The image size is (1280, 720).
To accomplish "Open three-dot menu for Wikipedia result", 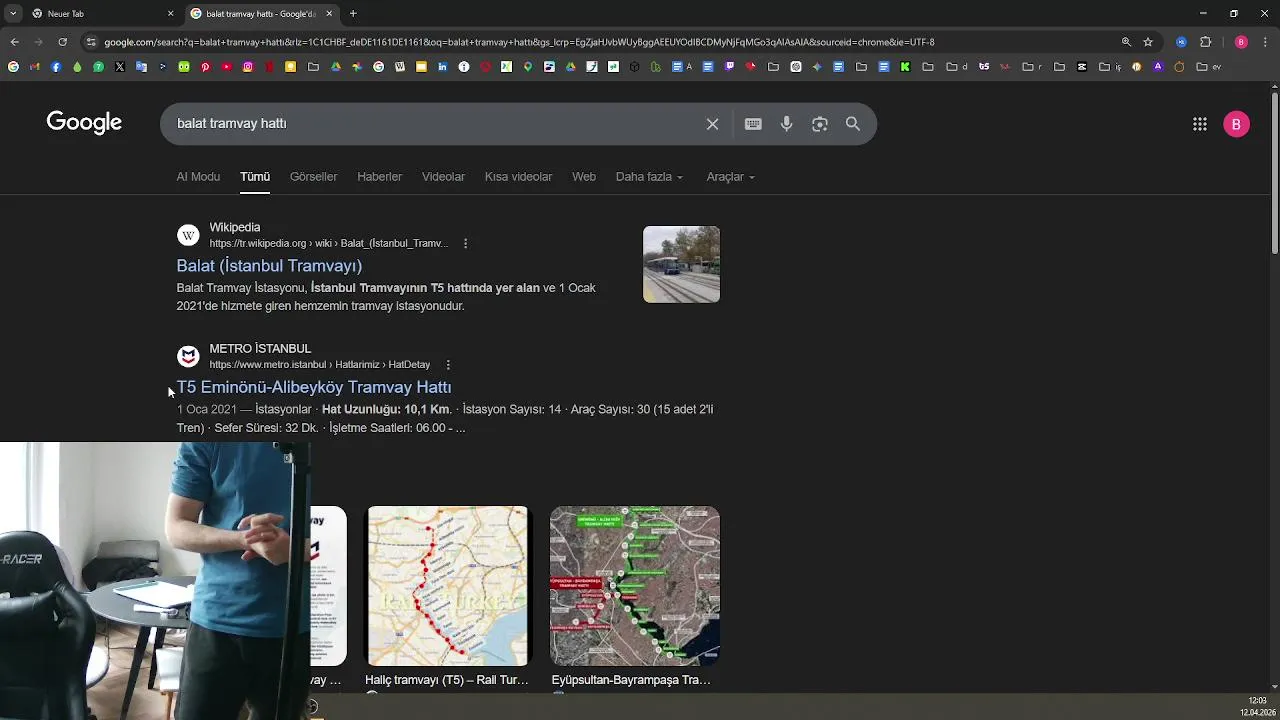I will click(x=465, y=243).
